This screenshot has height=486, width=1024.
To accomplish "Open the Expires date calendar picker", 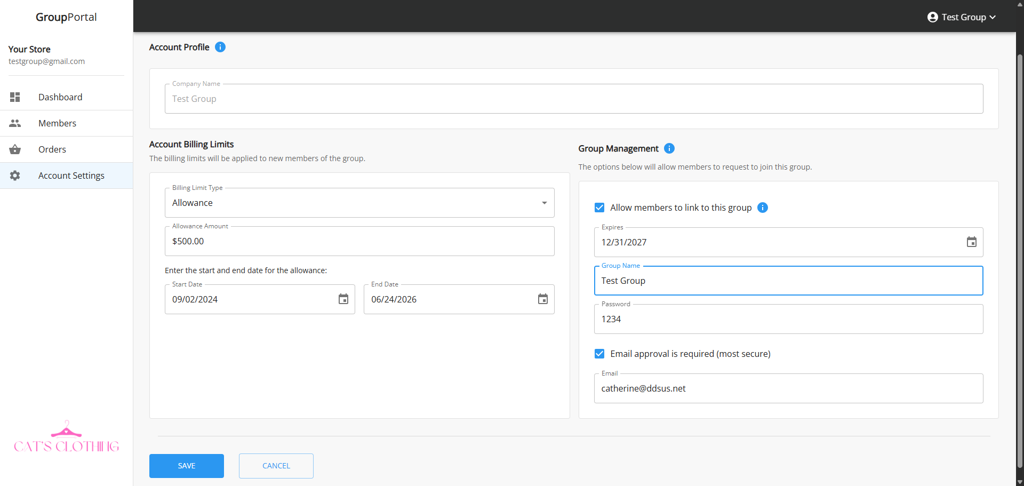I will 971,242.
